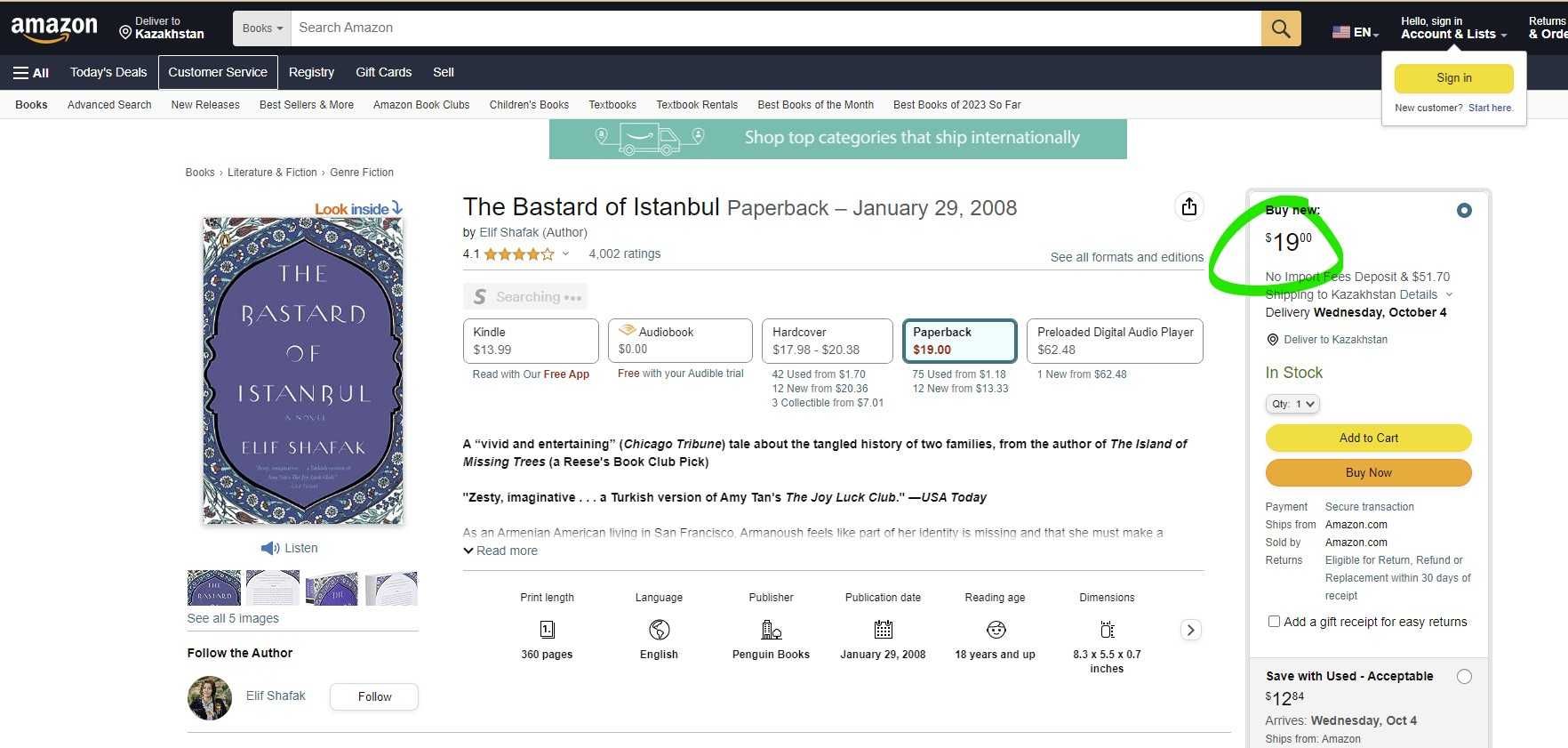Click the Publication date calendar icon
1568x748 pixels.
pos(883,630)
